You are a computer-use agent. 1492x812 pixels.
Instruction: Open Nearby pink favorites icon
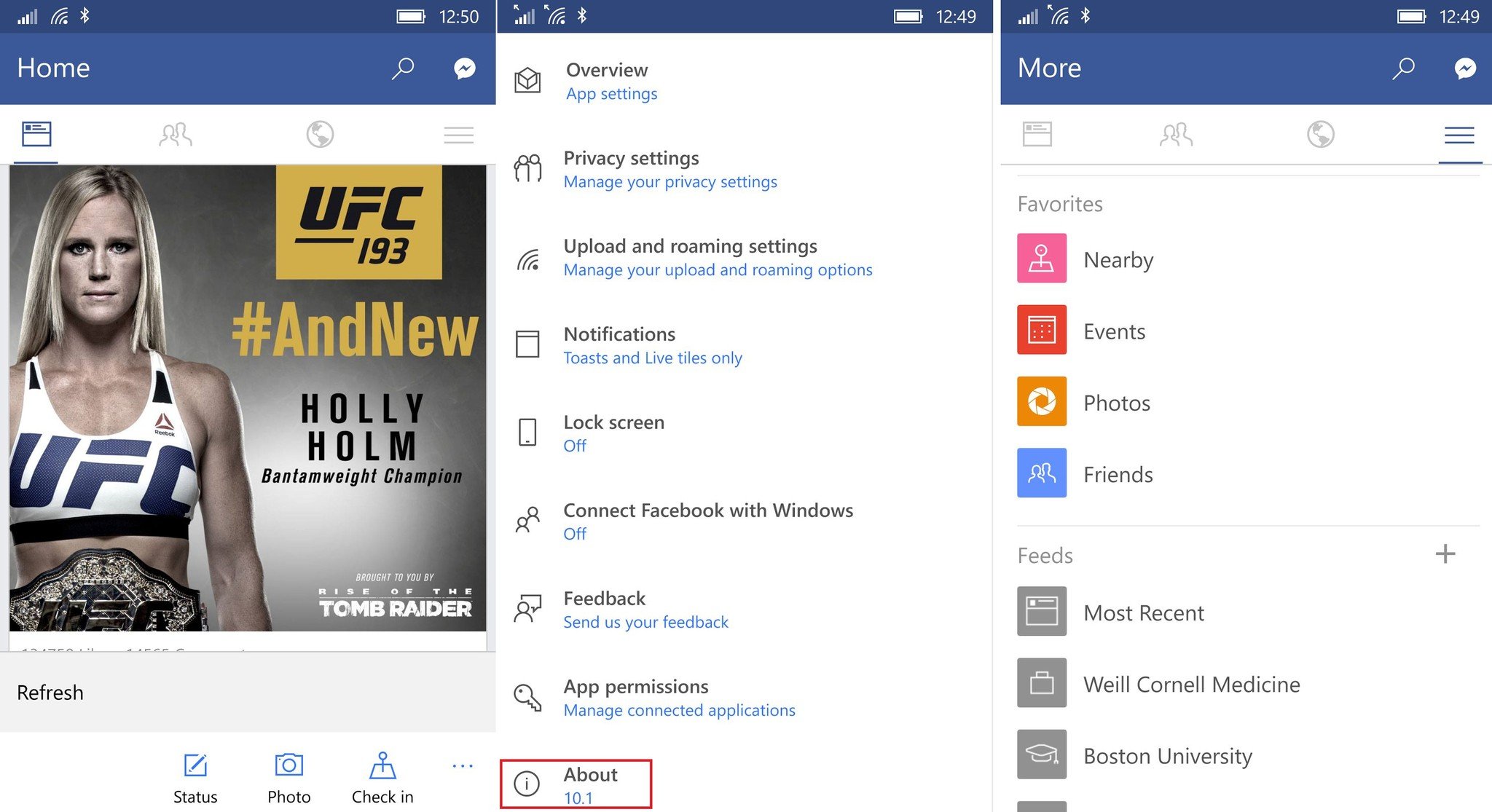point(1042,259)
